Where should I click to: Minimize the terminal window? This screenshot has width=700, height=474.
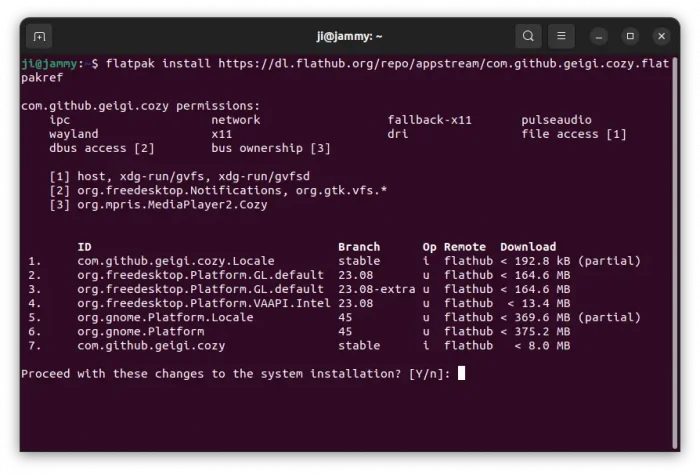coord(600,36)
